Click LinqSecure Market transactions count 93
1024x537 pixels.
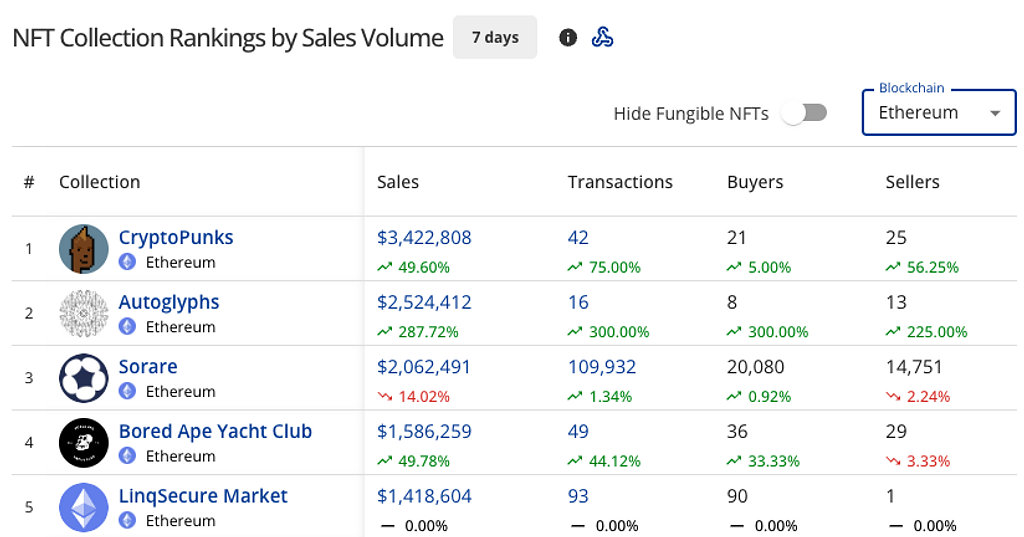(x=578, y=496)
